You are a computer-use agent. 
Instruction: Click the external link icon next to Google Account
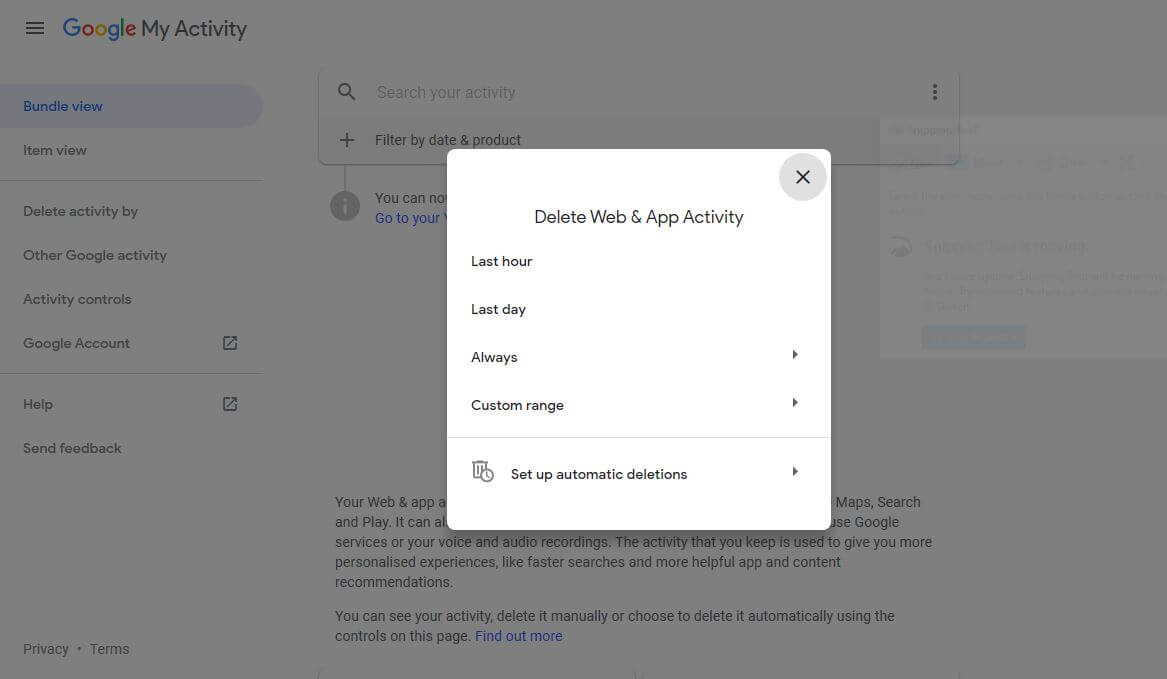coord(230,343)
